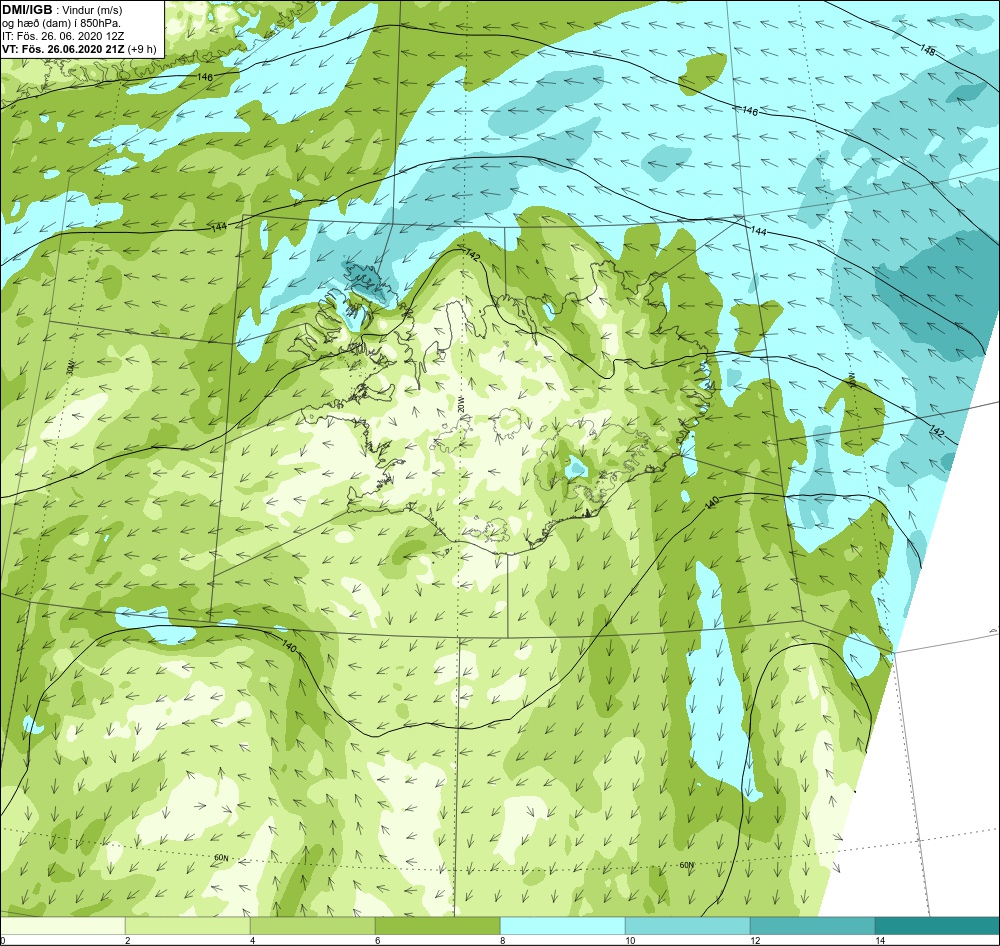
Task: Click the 2–4 m/s light green legend swatch
Action: point(188,925)
